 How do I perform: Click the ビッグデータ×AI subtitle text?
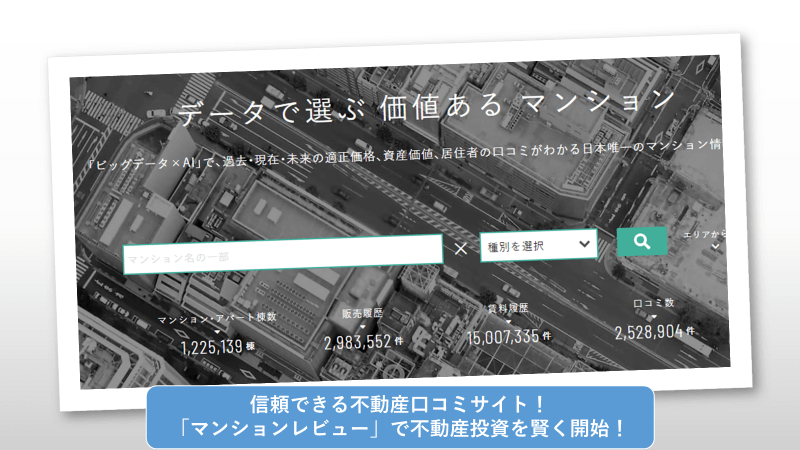click(403, 155)
